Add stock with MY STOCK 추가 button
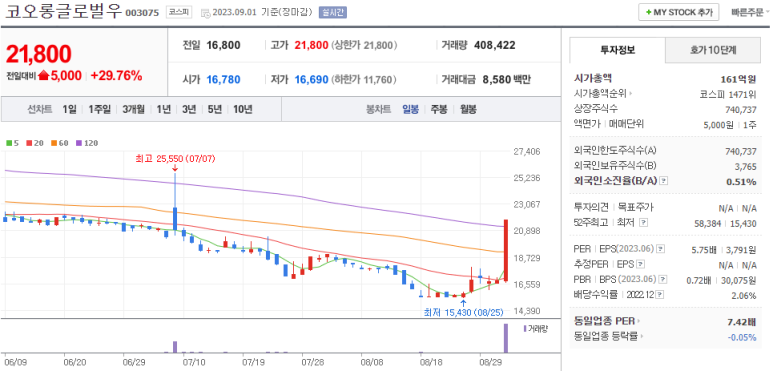The width and height of the screenshot is (773, 371). 678,12
